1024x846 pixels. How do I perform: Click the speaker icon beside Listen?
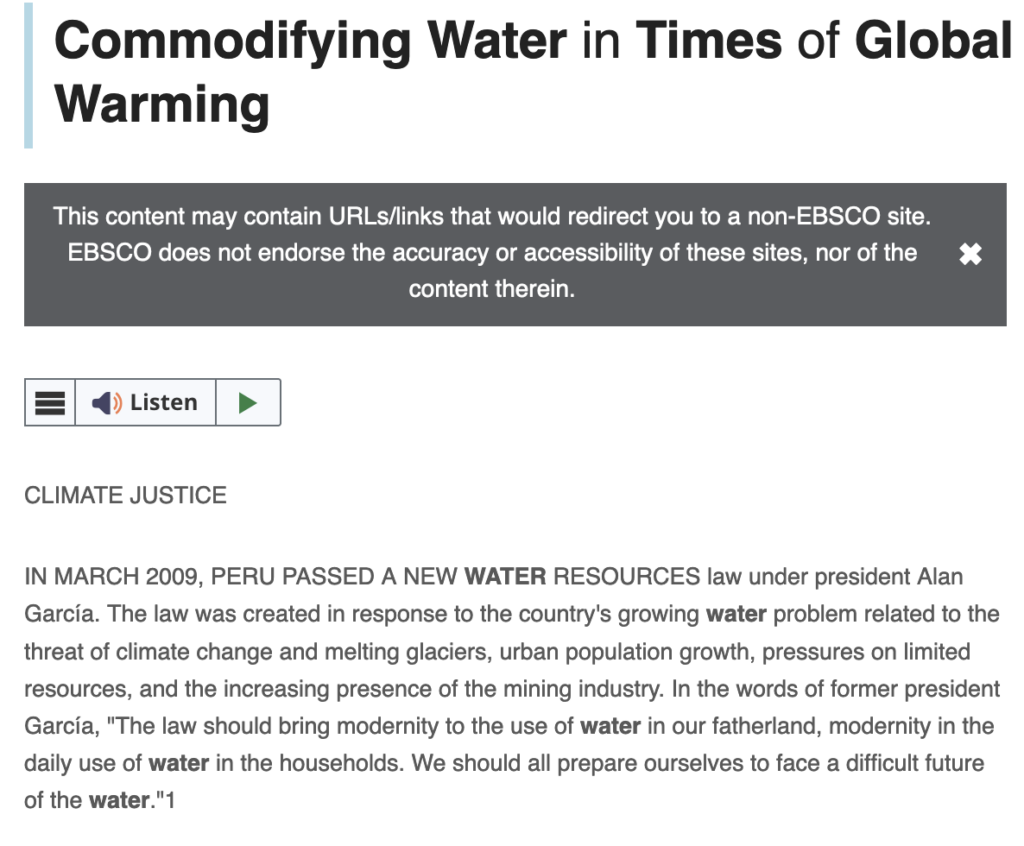point(106,402)
